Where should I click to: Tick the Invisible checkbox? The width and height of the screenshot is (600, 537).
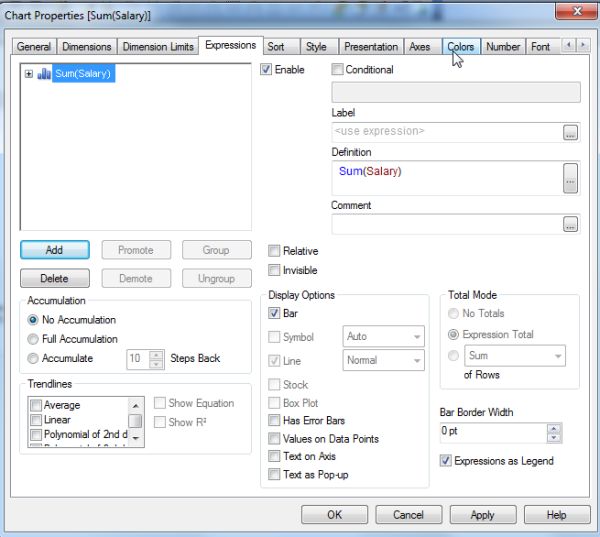274,270
